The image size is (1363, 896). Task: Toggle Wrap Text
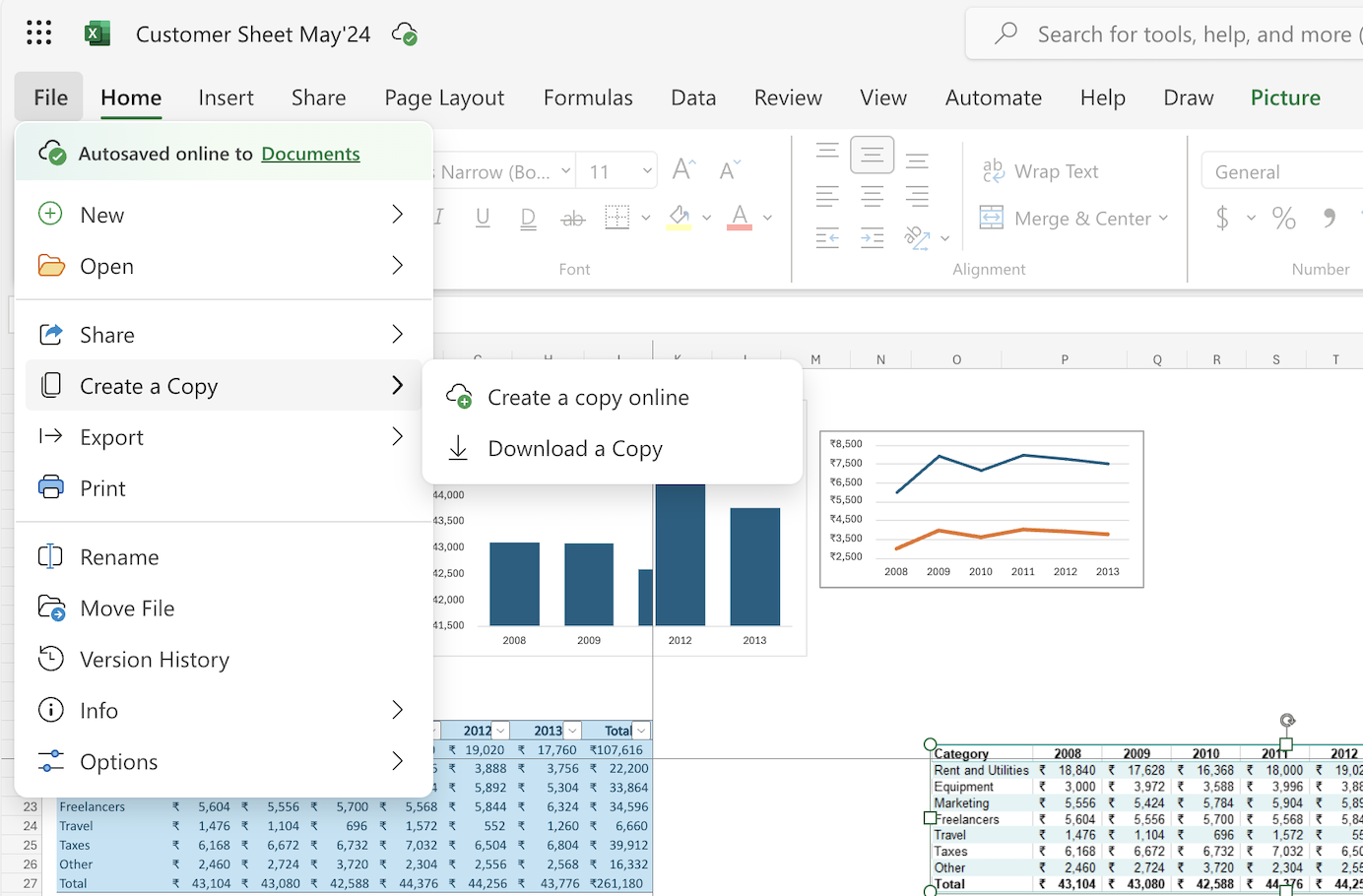click(x=1040, y=171)
